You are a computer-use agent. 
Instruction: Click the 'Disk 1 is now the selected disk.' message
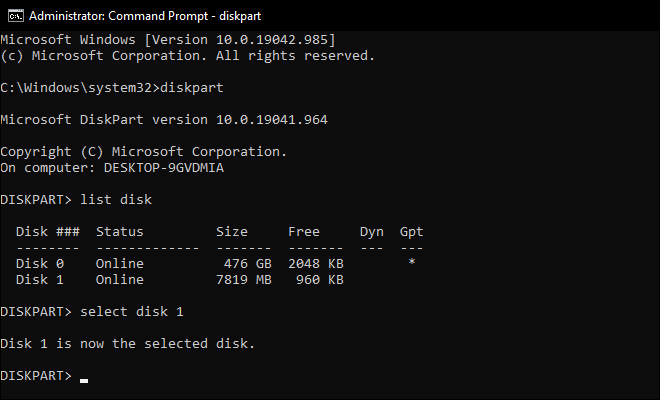(128, 344)
